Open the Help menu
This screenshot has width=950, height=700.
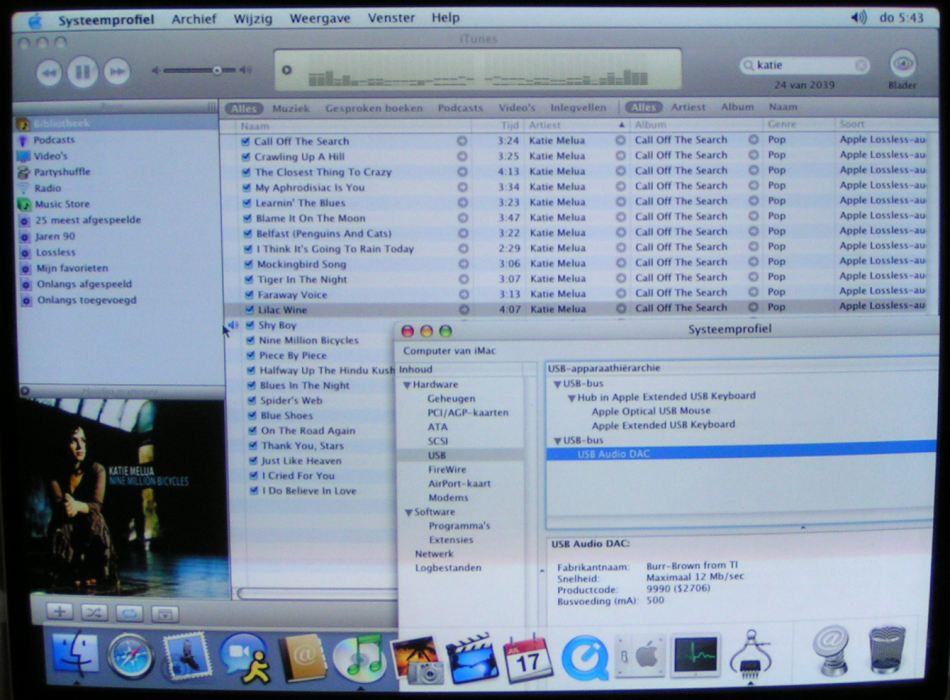point(445,18)
